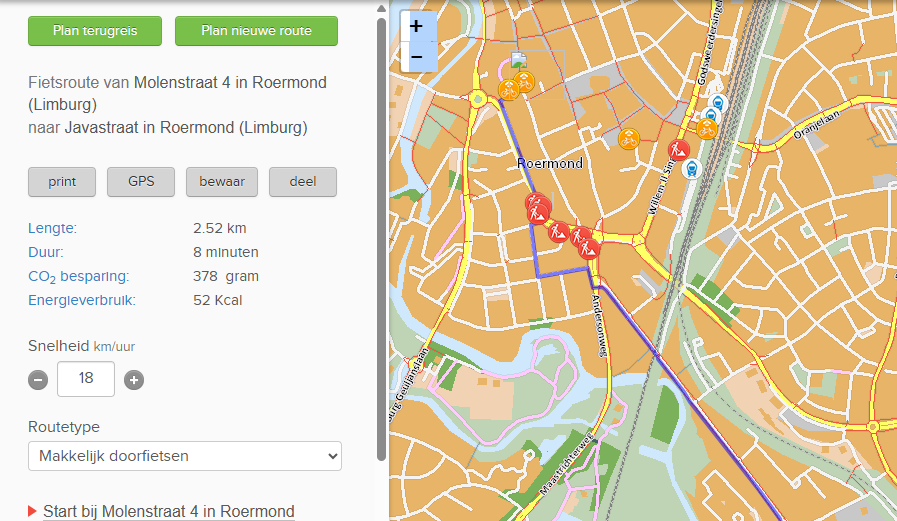Click the Snelheid speed input field
Screen dimensions: 897x521
coord(86,379)
